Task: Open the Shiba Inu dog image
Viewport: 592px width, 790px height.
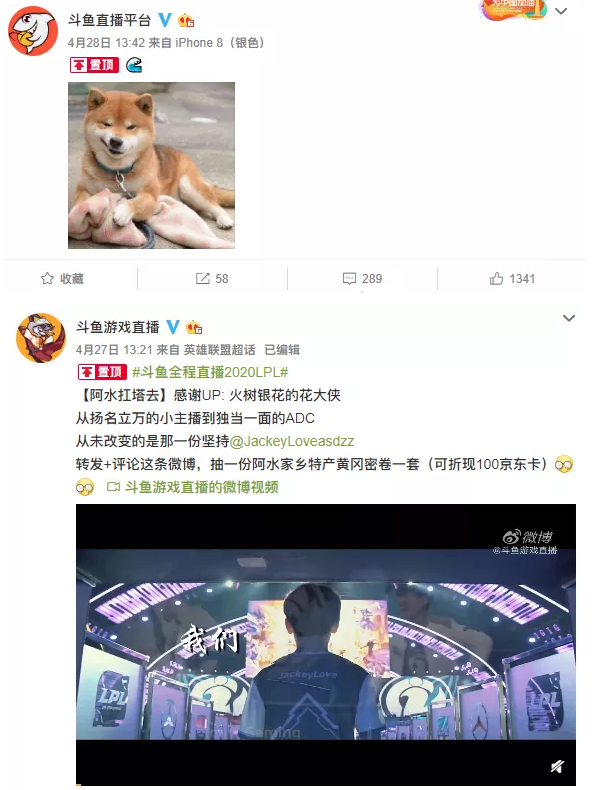Action: (x=152, y=165)
